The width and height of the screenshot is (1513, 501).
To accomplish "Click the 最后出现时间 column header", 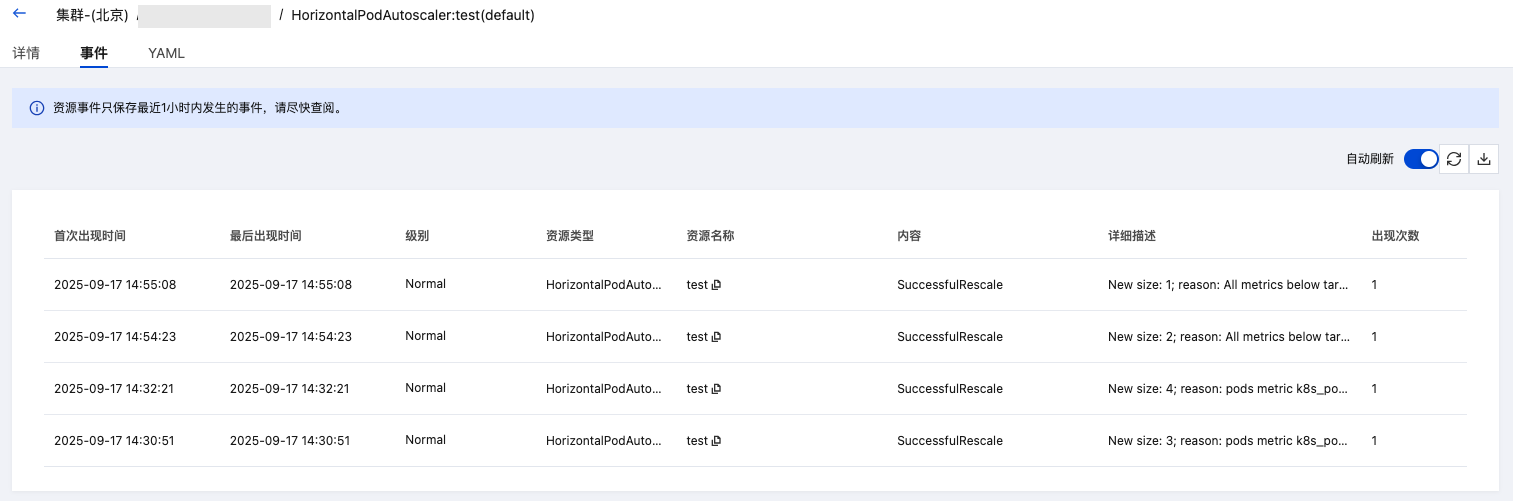I will [266, 236].
